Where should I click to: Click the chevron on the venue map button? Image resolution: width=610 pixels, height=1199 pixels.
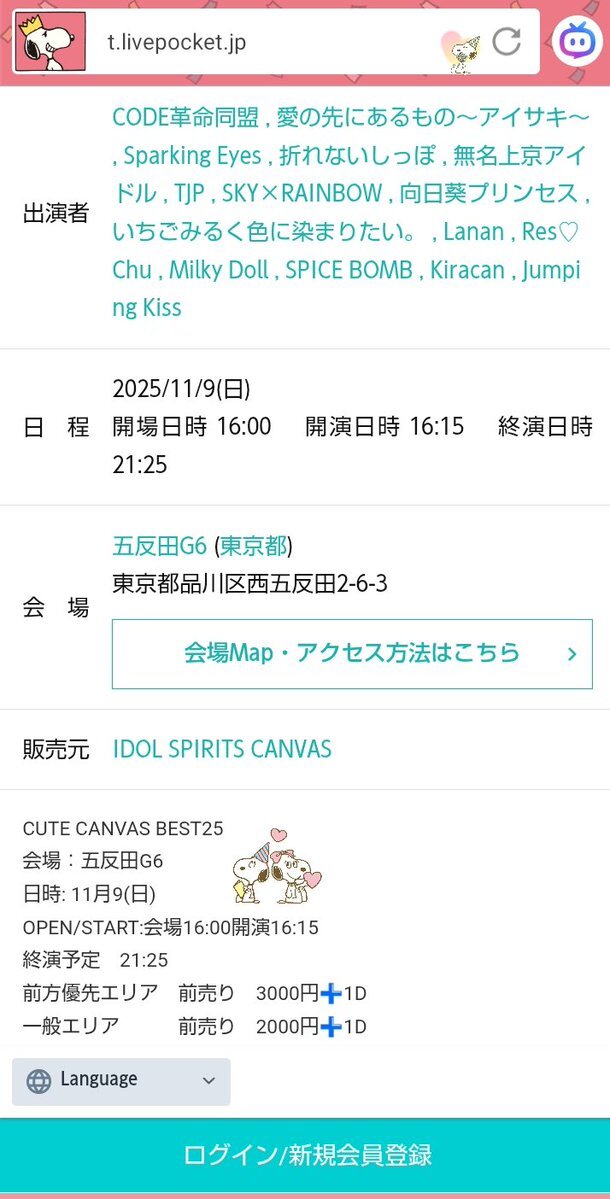pyautogui.click(x=572, y=654)
